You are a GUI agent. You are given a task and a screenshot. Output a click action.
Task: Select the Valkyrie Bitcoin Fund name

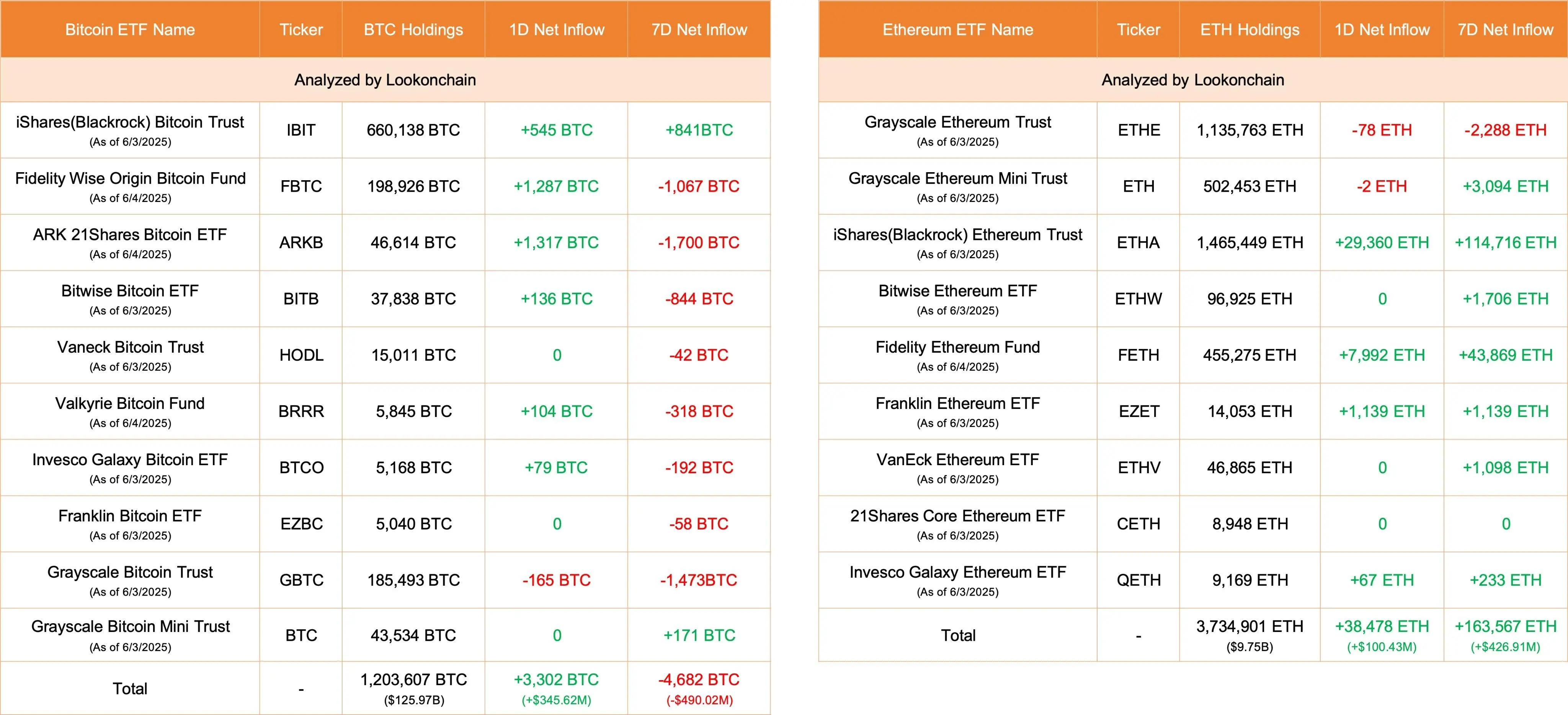pos(130,404)
